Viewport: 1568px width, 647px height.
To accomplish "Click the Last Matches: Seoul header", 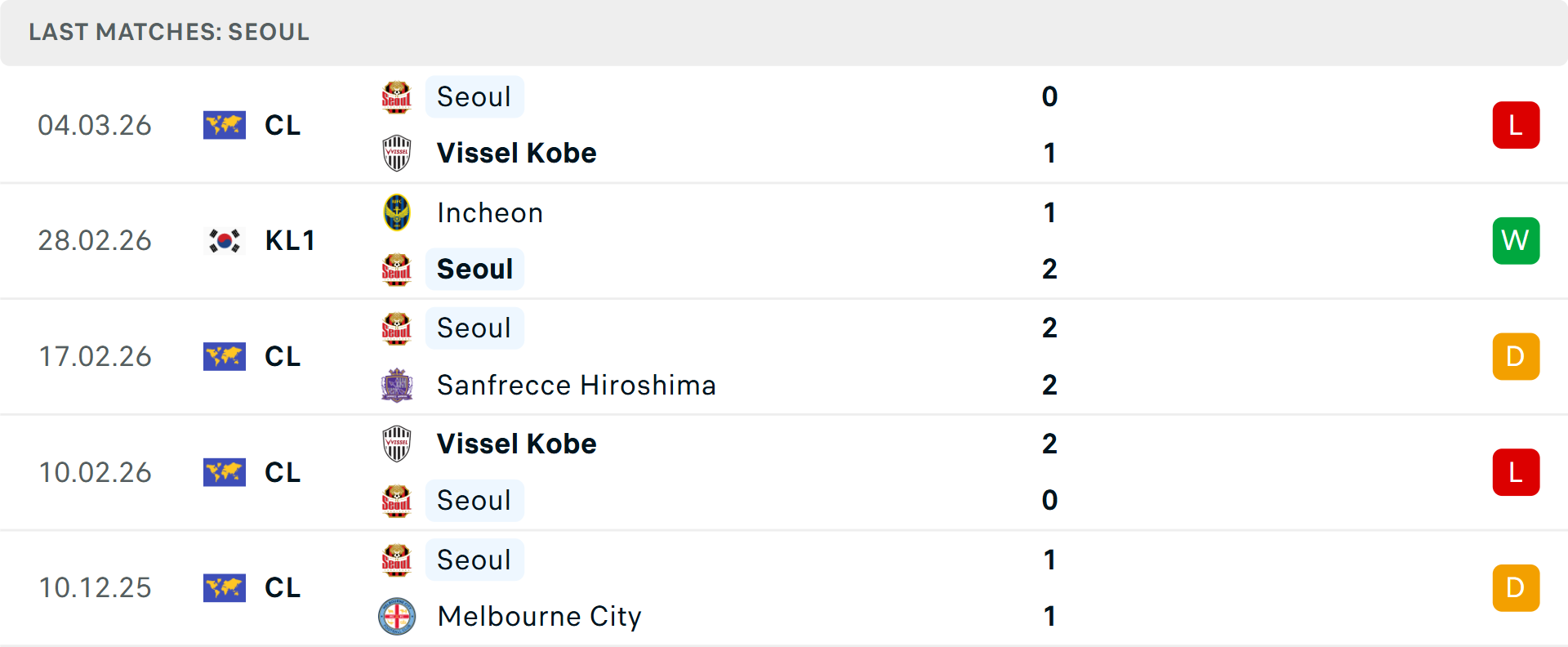I will 169,32.
